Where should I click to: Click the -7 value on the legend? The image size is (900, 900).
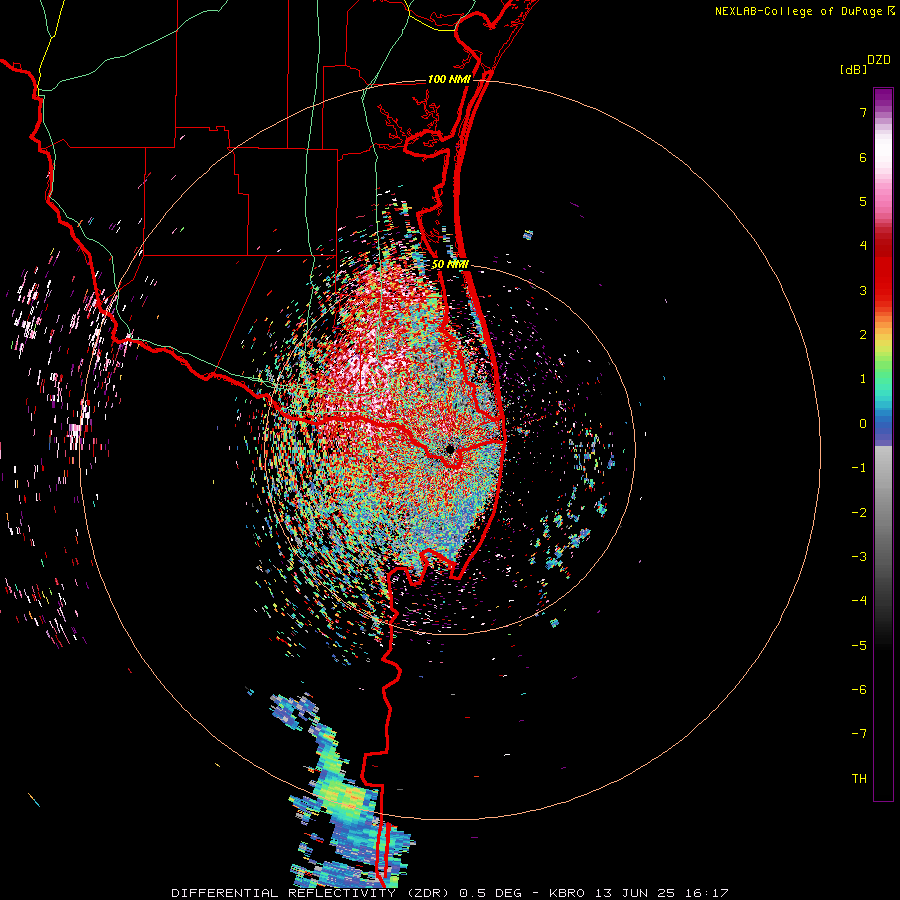tap(859, 734)
